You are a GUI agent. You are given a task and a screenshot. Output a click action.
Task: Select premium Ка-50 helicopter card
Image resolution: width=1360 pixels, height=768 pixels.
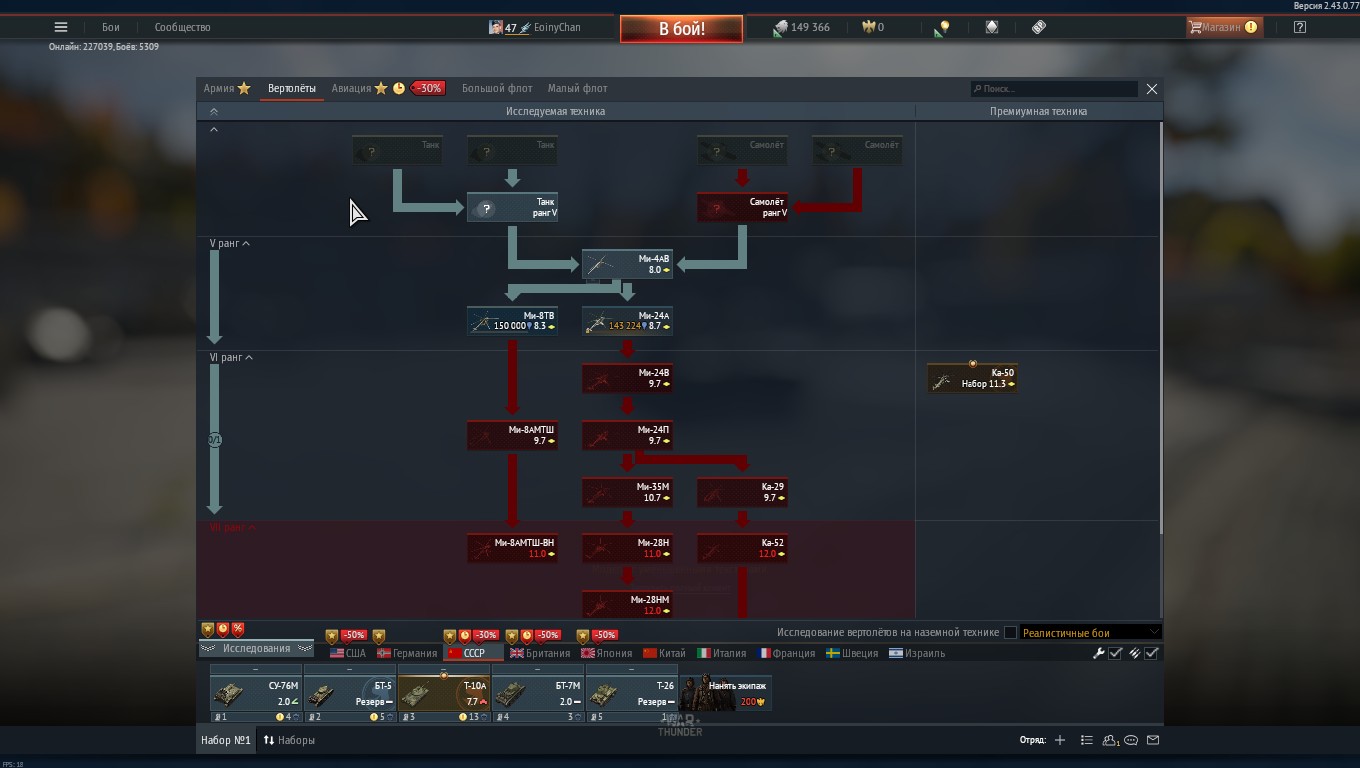coord(972,378)
